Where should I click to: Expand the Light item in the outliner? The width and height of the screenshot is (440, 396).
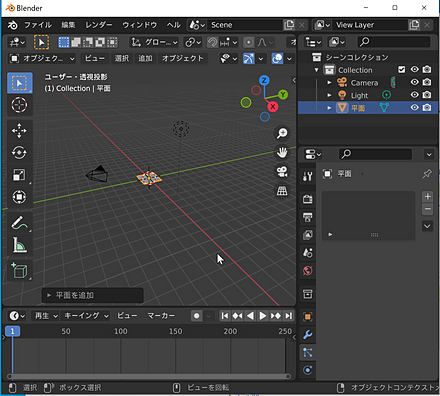329,95
